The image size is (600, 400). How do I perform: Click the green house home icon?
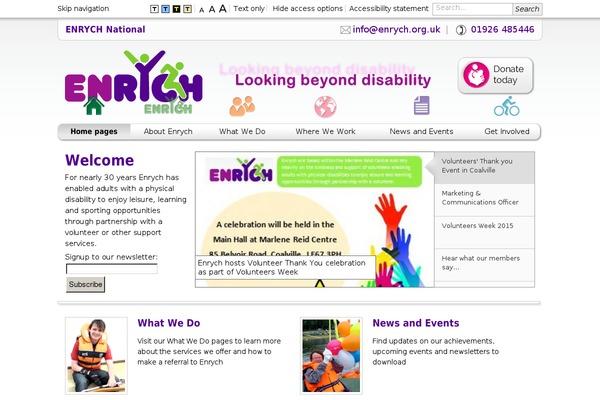click(x=94, y=106)
